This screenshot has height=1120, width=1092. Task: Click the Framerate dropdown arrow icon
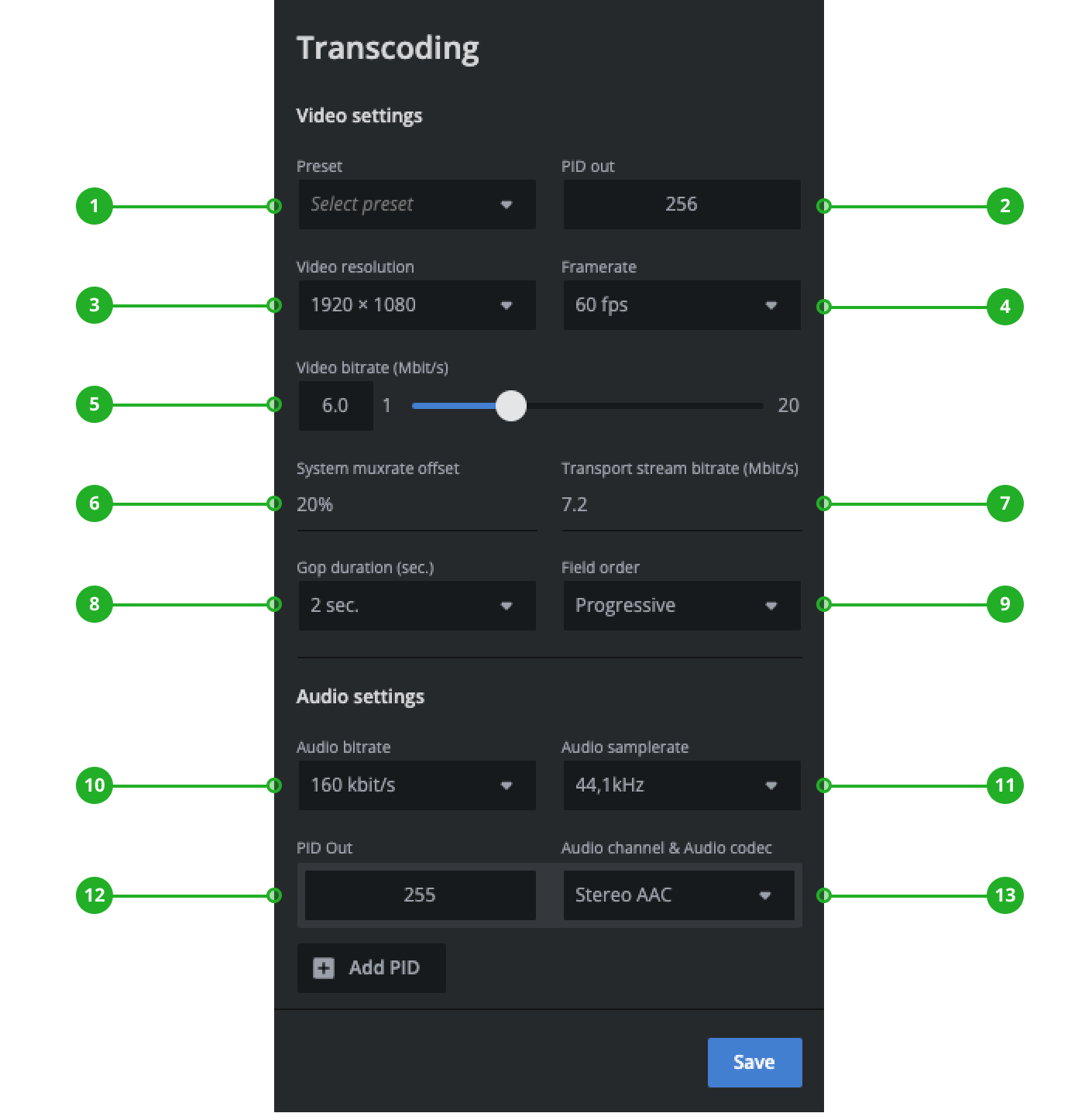coord(771,305)
